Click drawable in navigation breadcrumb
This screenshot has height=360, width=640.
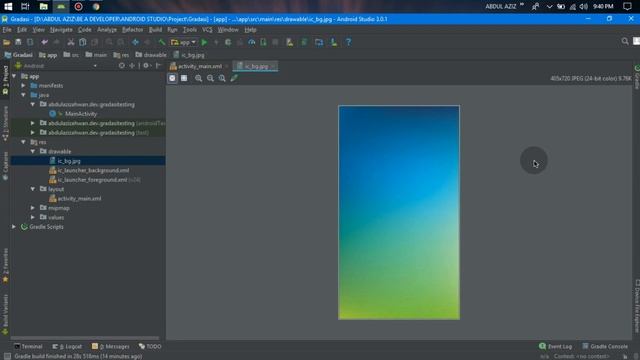click(x=151, y=55)
